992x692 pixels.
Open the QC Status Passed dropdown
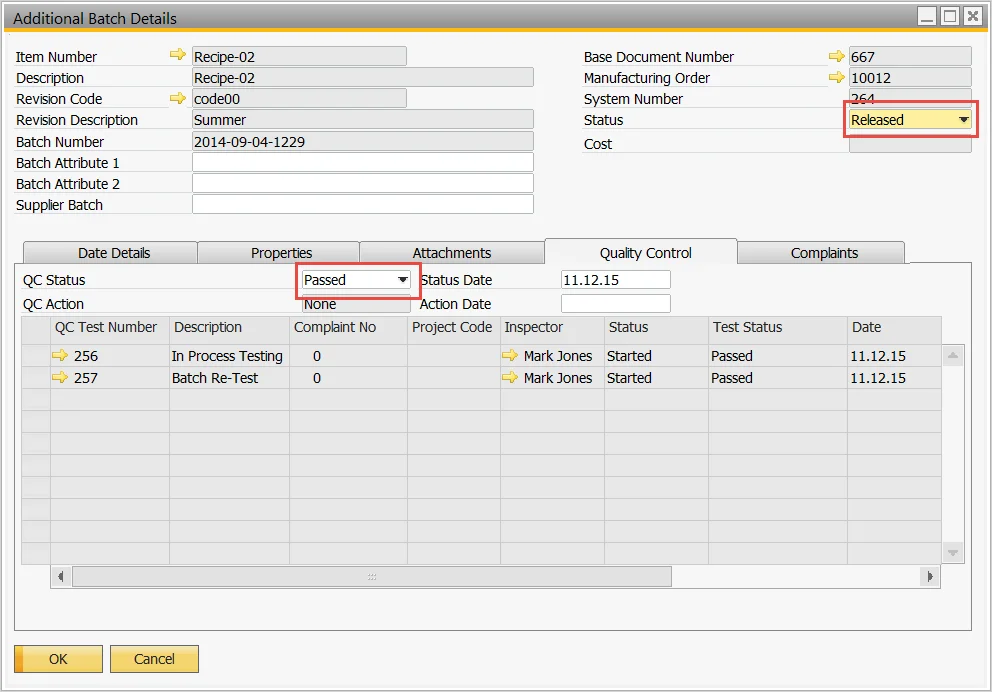coord(402,280)
